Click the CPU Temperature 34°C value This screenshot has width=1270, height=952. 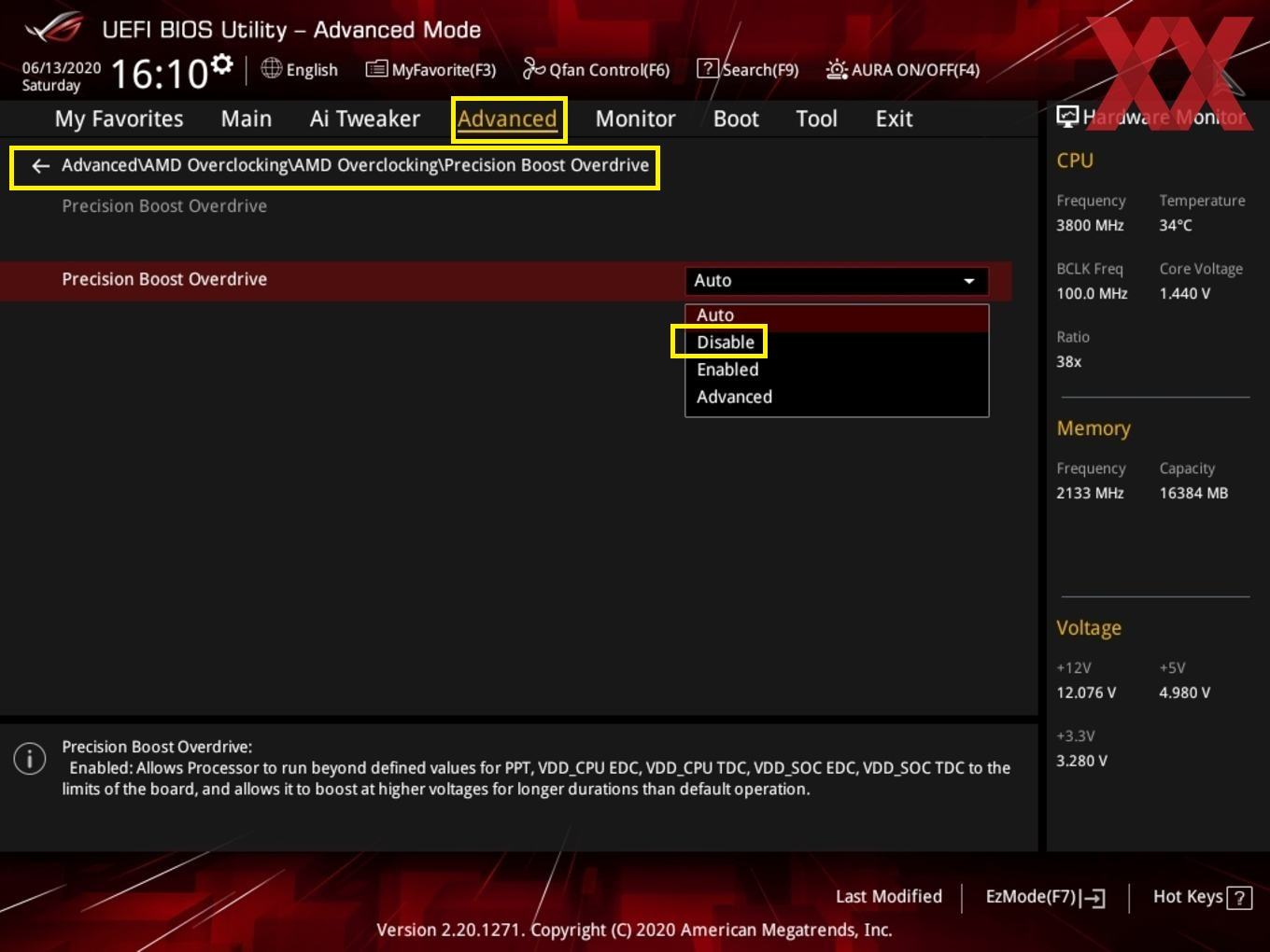1176,225
